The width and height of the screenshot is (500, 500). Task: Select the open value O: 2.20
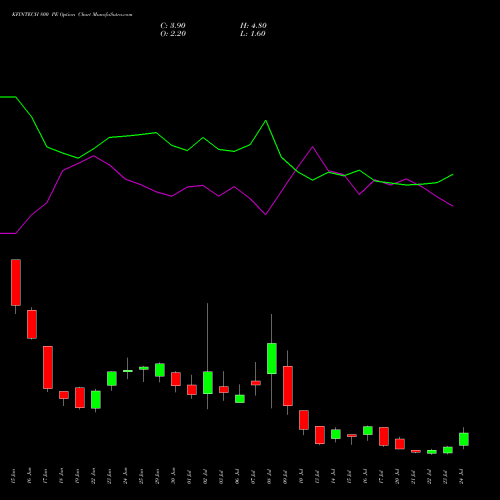click(x=173, y=34)
